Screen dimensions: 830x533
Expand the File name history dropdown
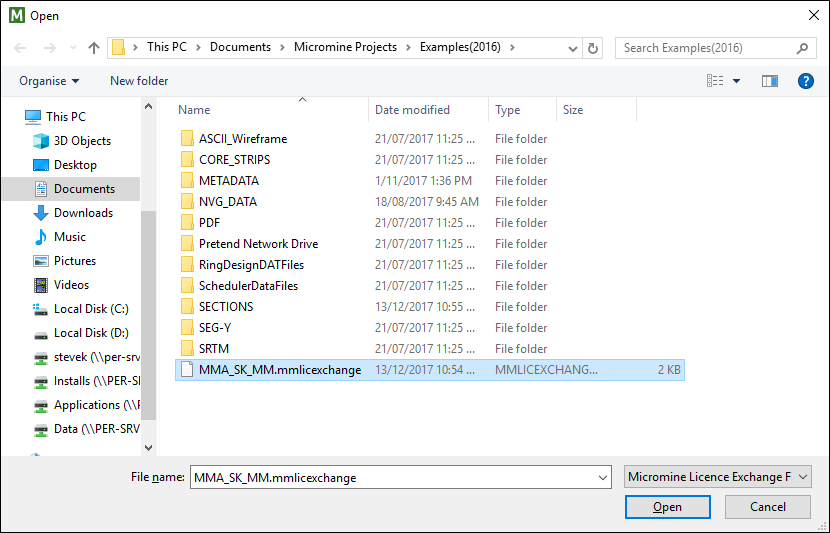(602, 478)
